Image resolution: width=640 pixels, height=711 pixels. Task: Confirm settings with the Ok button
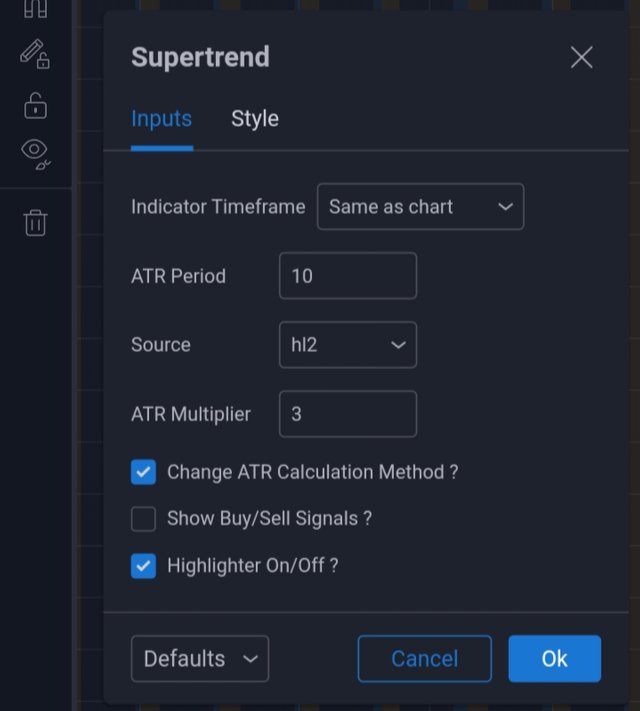[554, 659]
